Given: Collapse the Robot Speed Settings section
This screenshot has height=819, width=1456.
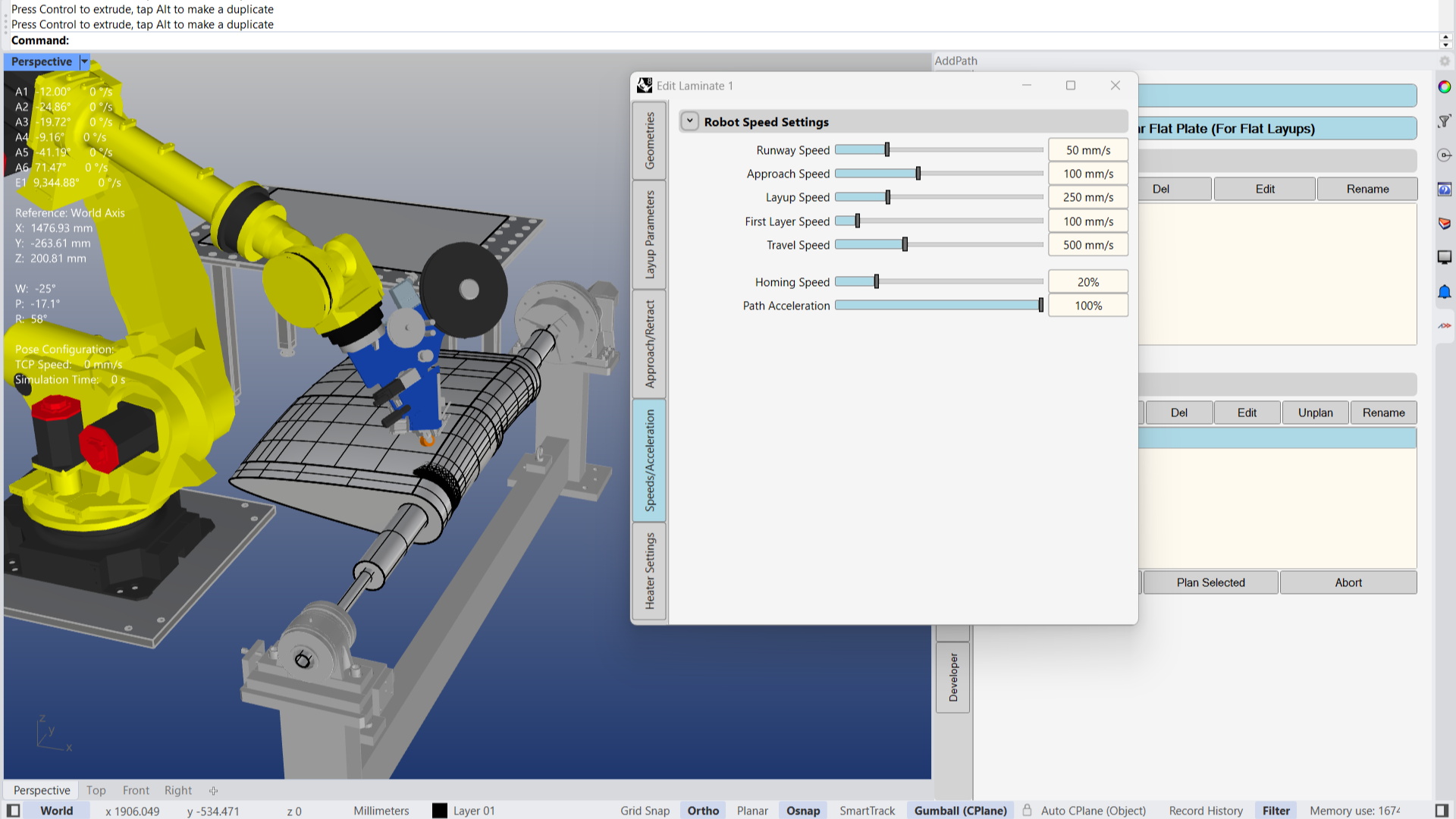Looking at the screenshot, I should (689, 121).
